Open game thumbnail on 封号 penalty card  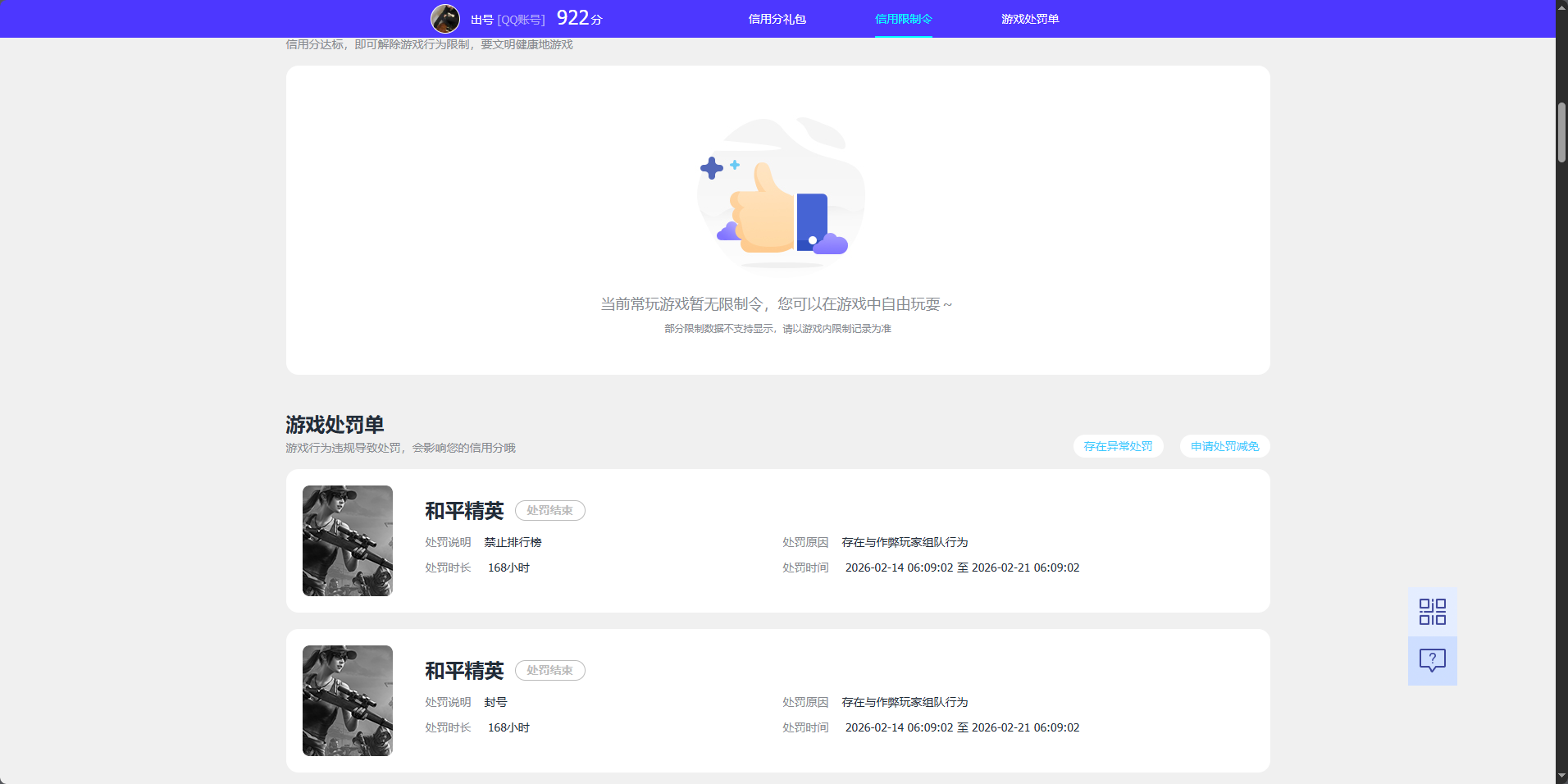tap(348, 700)
